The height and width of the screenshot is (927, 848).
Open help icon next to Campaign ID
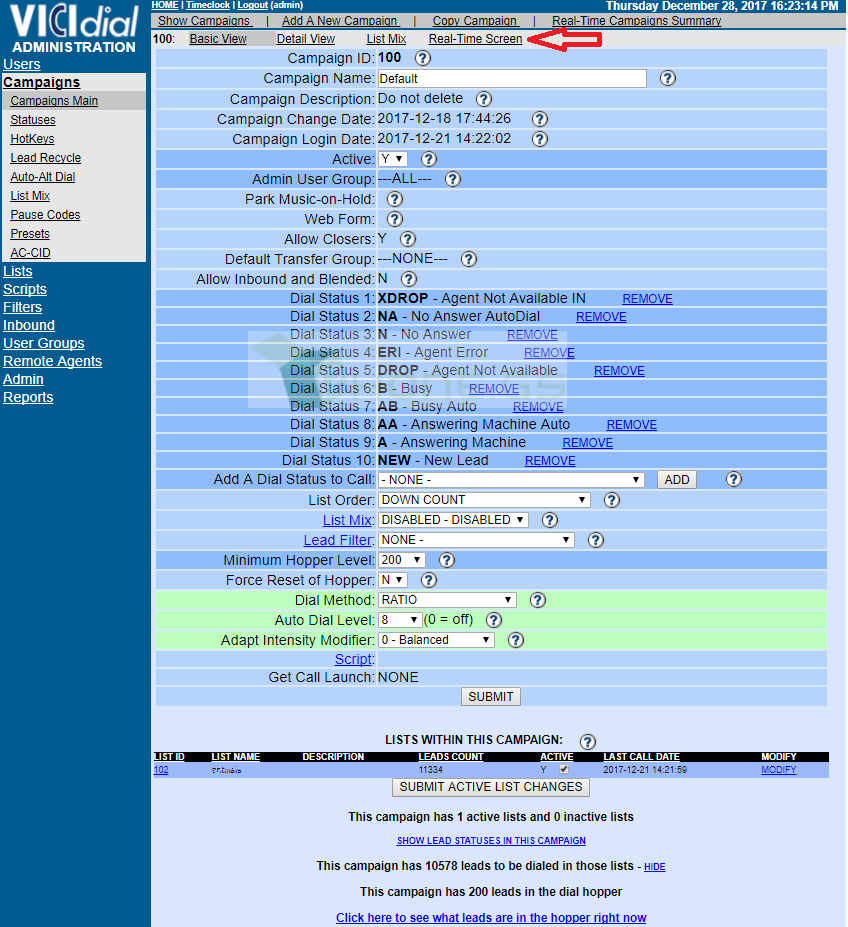point(423,58)
